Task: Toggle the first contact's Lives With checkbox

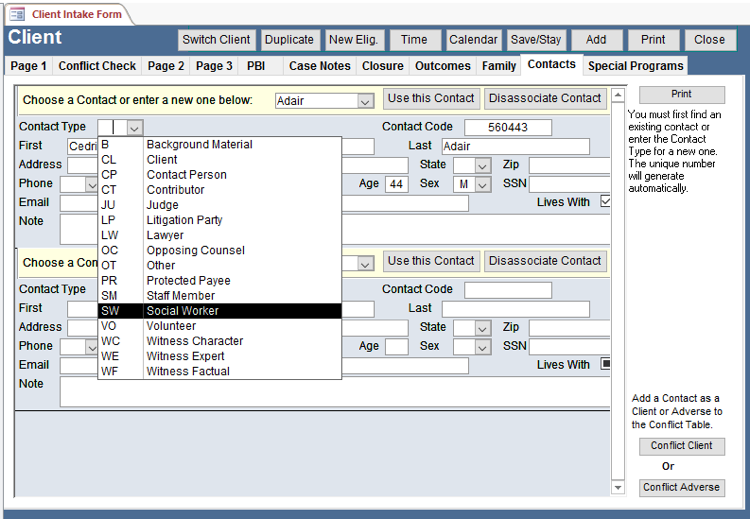Action: [x=605, y=202]
